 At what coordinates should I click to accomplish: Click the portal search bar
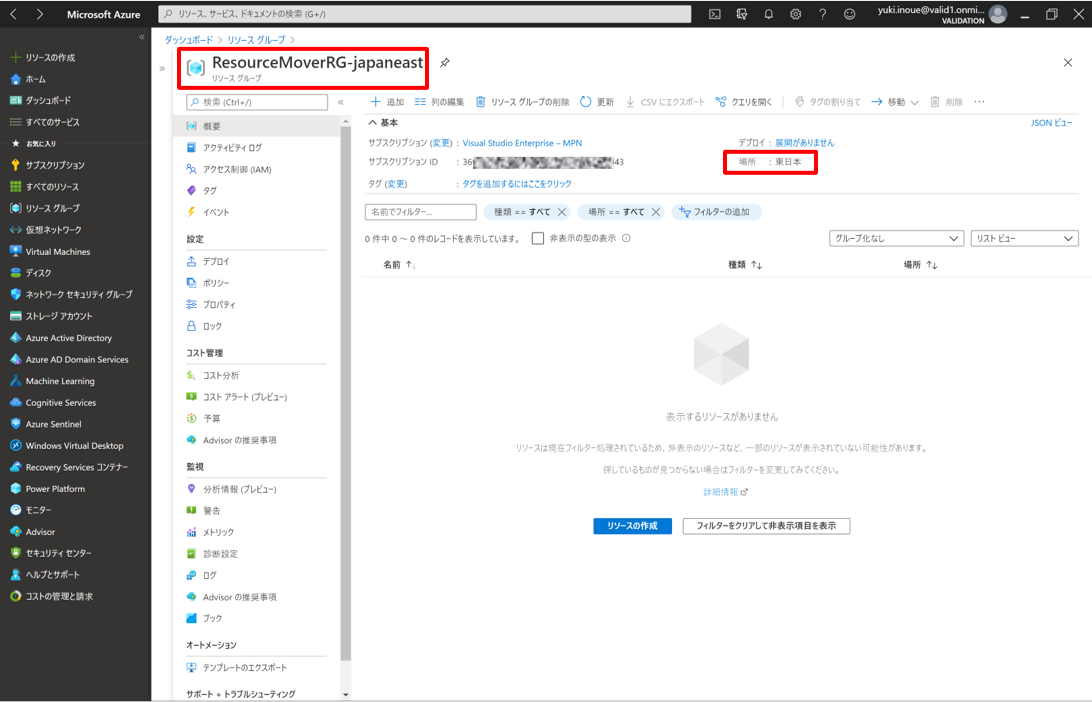(x=425, y=14)
